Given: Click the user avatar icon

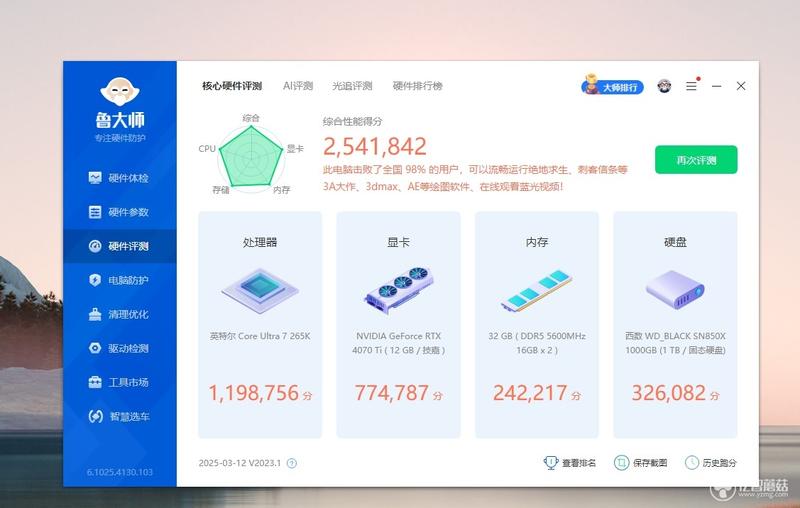Looking at the screenshot, I should 664,86.
